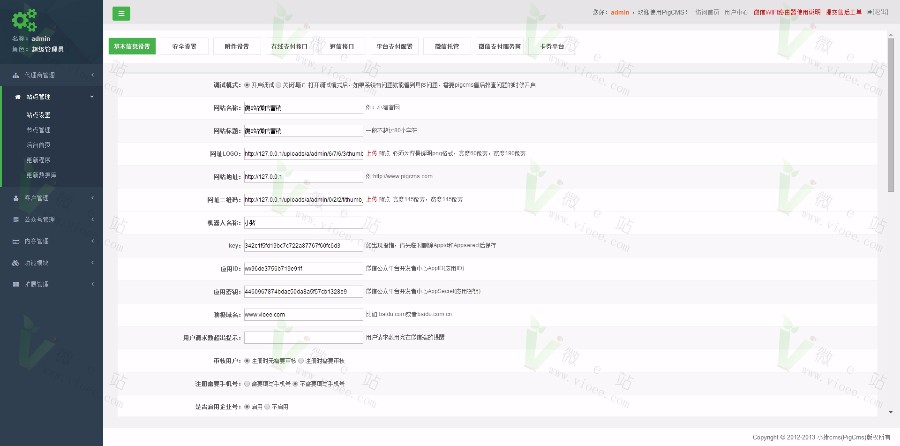900x446 pixels.
Task: Click the second red header link
Action: click(844, 12)
